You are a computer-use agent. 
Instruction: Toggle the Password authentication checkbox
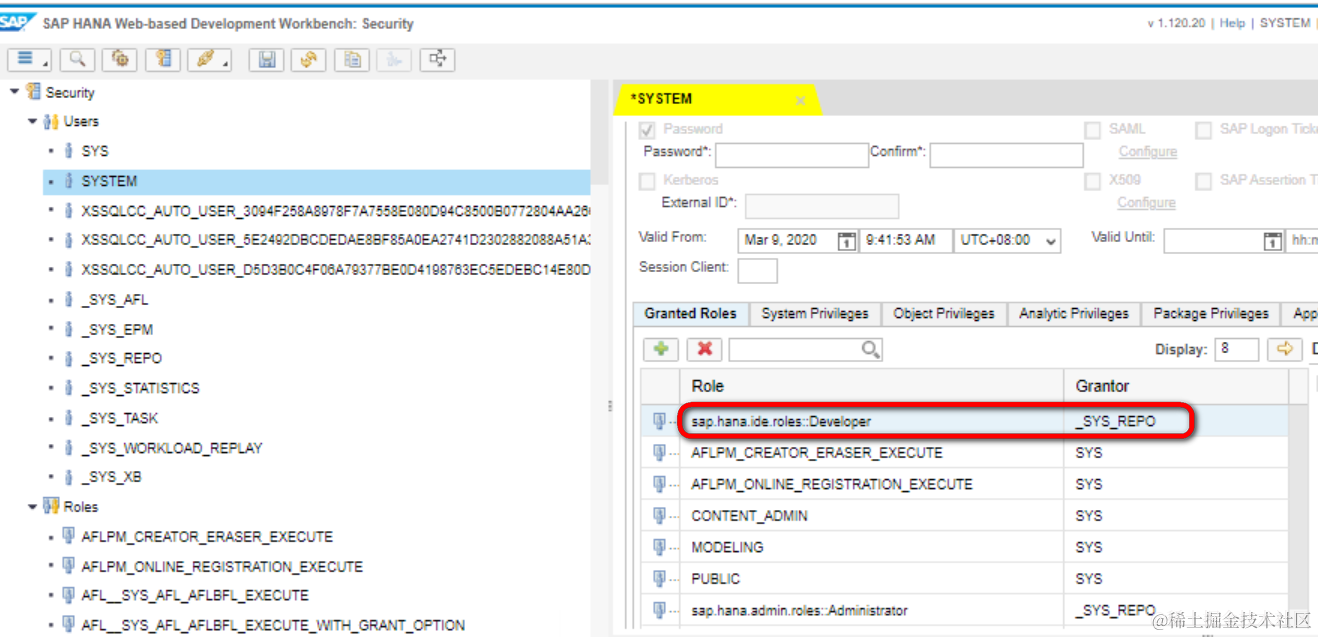click(647, 130)
